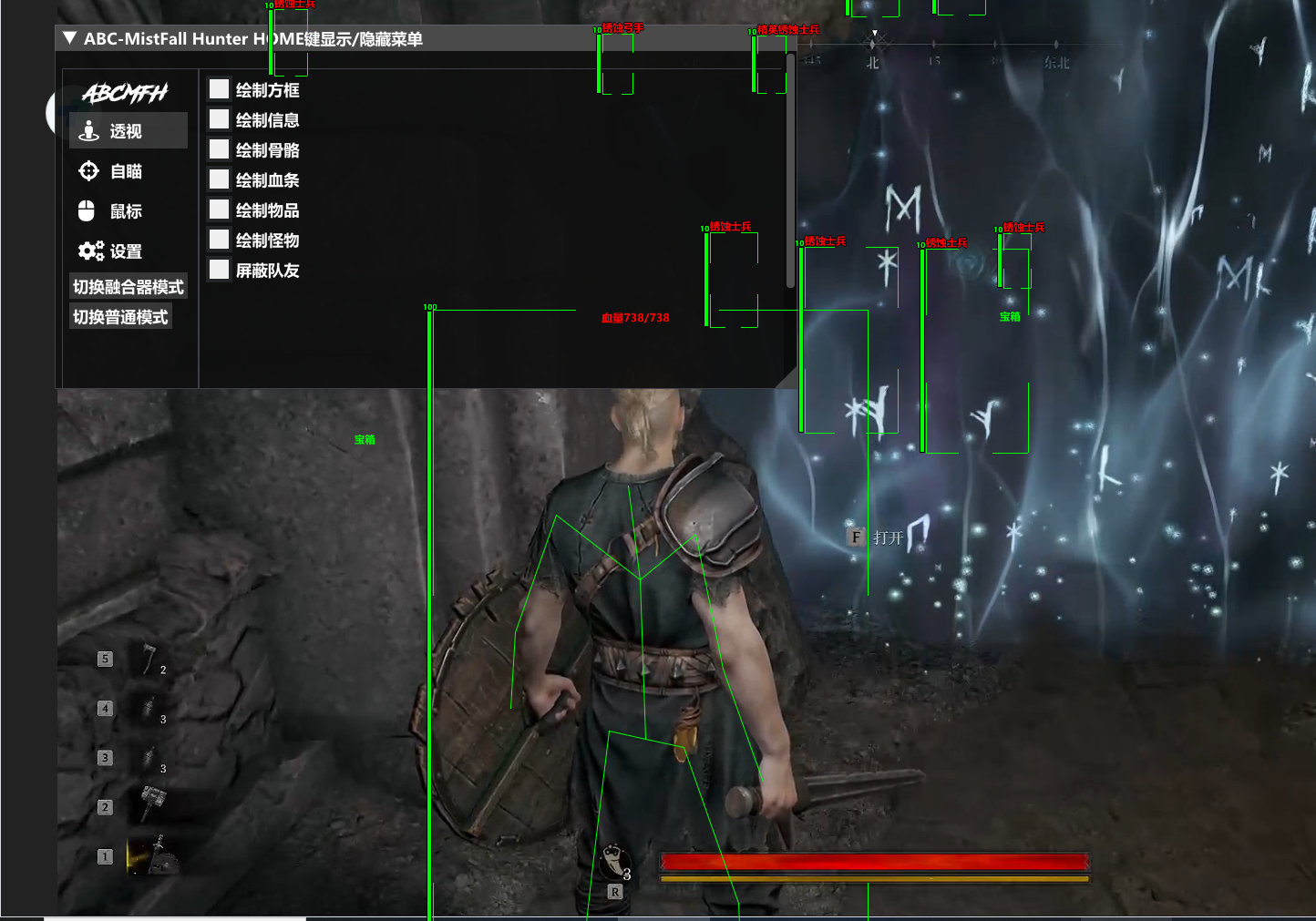
Task: Click the green 宝箱 label on right
Action: pos(1010,317)
